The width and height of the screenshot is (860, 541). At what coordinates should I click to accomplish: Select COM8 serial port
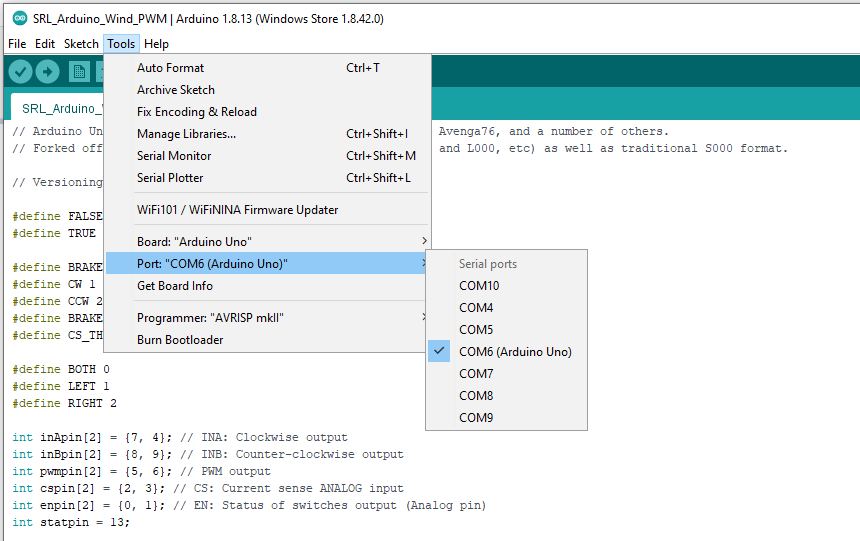click(506, 396)
